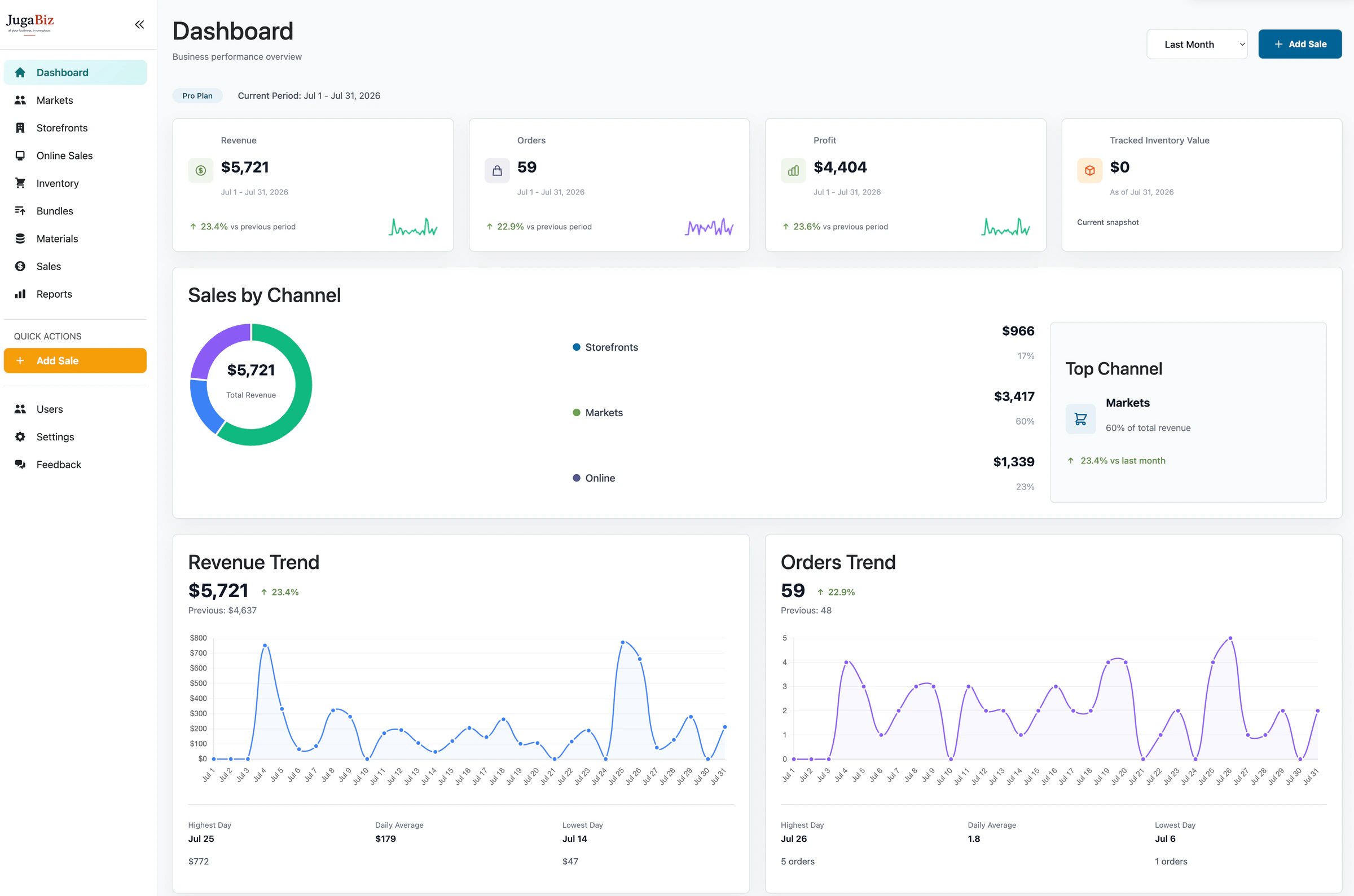This screenshot has height=896, width=1354.
Task: Click "Current snapshot" in inventory card
Action: [x=1107, y=222]
